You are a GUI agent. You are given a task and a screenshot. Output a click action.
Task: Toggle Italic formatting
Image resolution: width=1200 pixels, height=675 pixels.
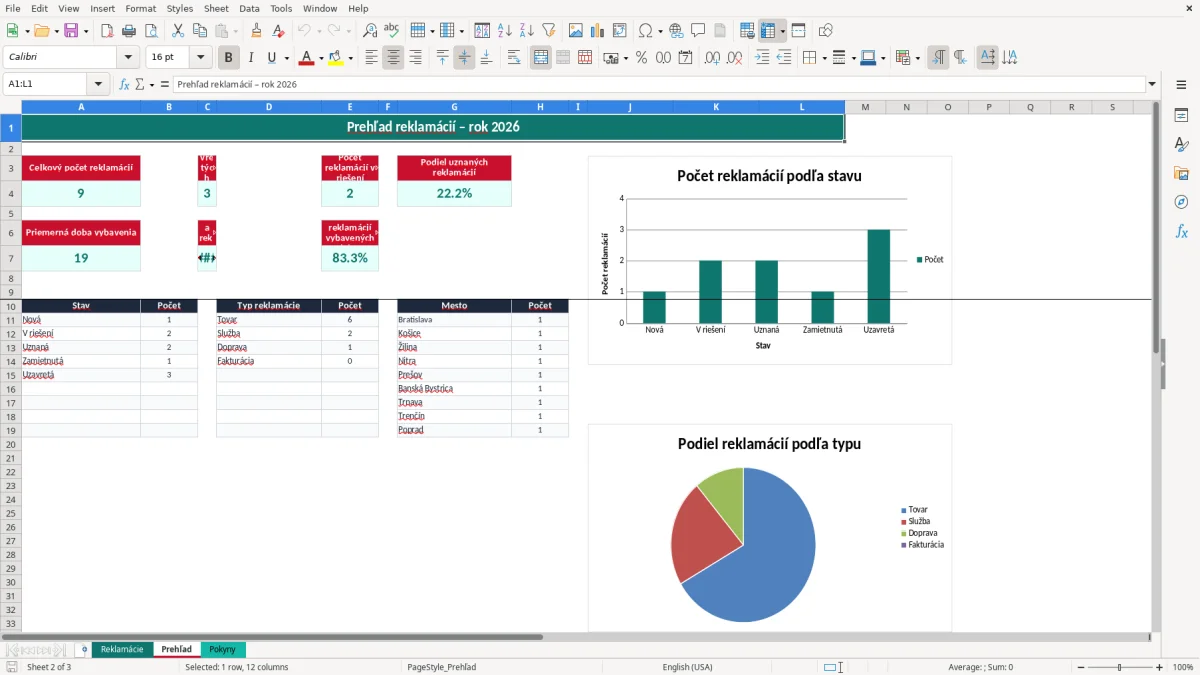[251, 58]
